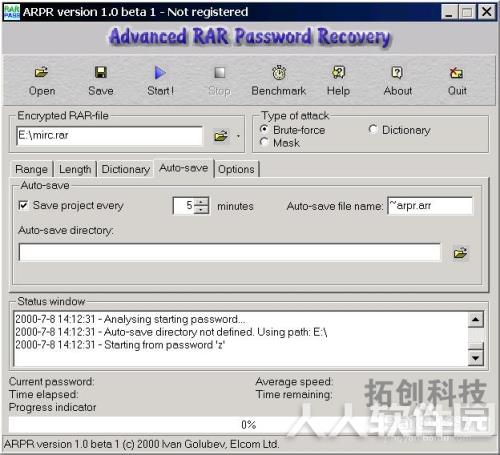The image size is (500, 455).
Task: Toggle the Save project every checkbox
Action: click(23, 205)
